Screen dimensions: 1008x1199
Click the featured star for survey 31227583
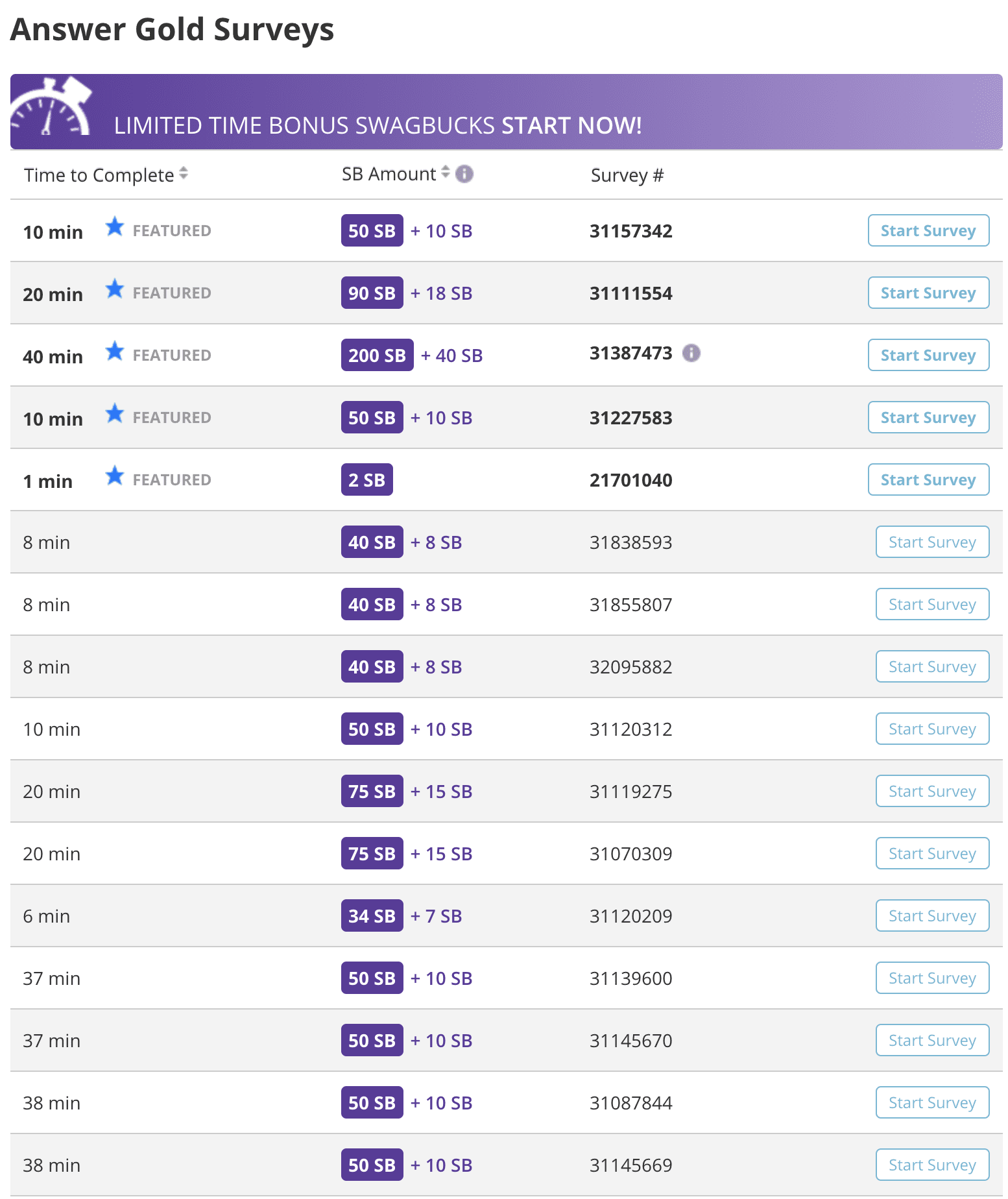[x=115, y=413]
